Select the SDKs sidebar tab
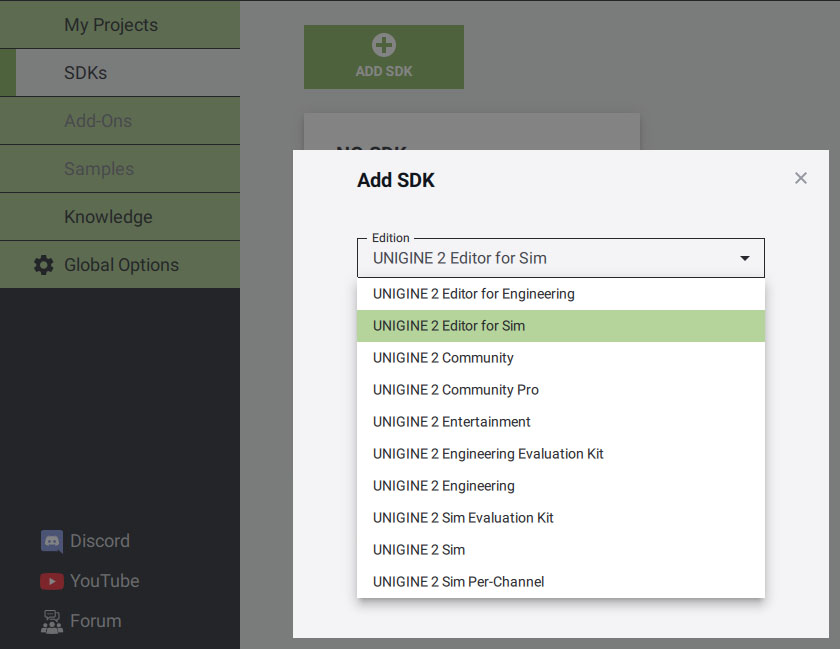 pyautogui.click(x=120, y=73)
